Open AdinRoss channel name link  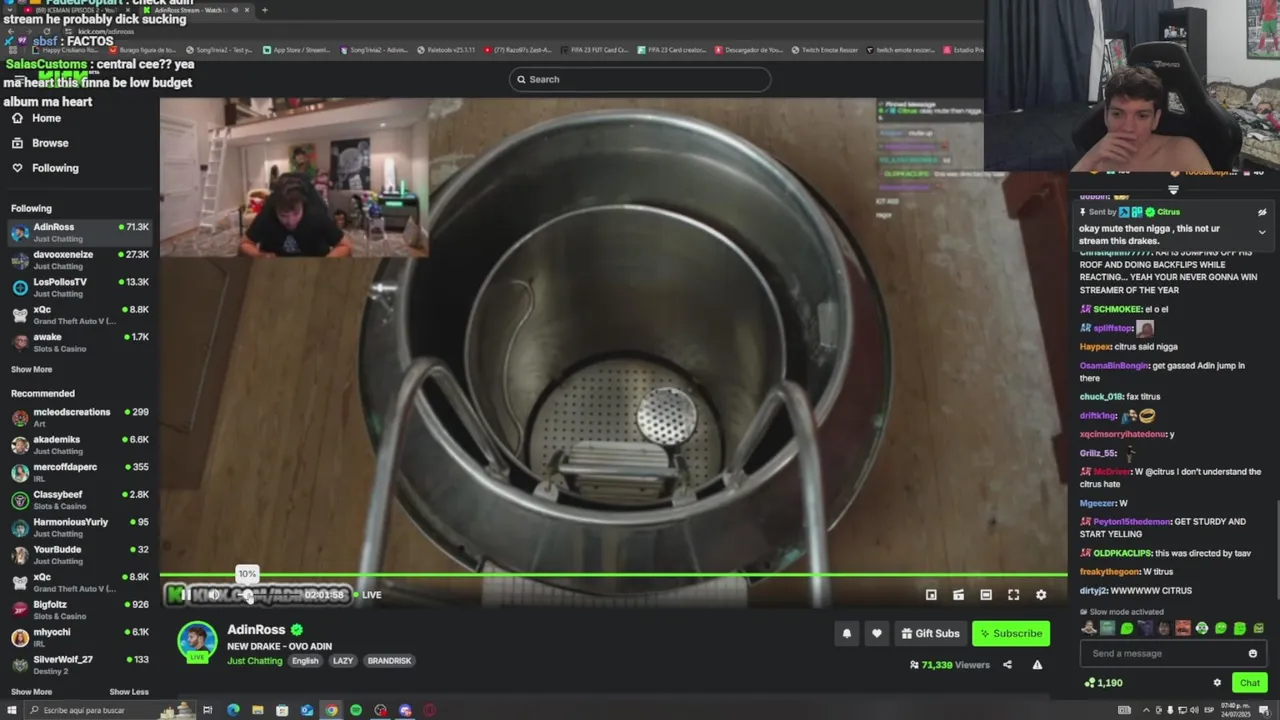click(256, 629)
